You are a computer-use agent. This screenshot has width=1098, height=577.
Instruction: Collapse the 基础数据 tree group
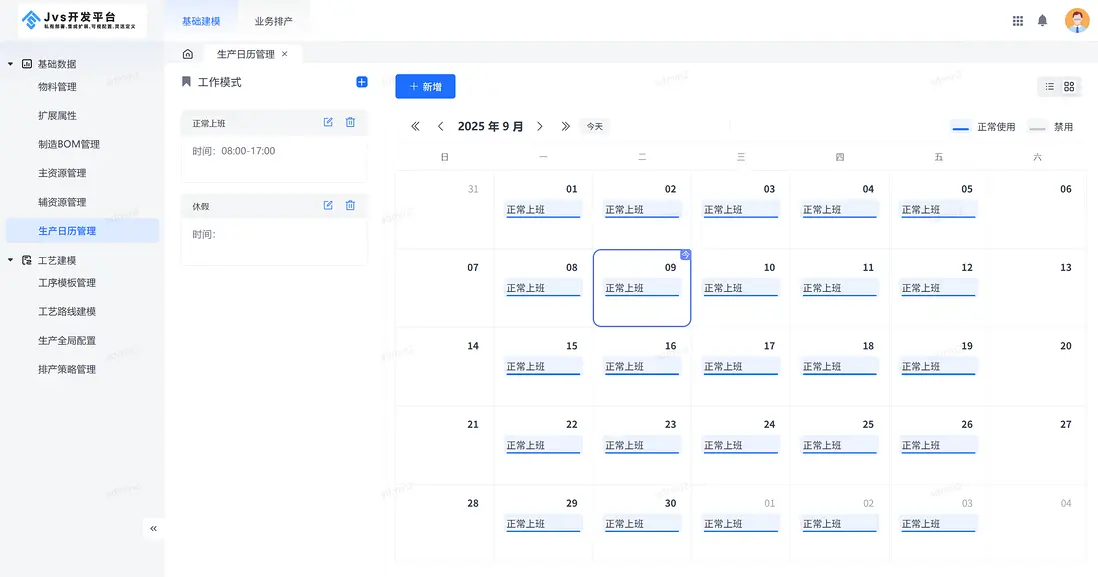11,64
